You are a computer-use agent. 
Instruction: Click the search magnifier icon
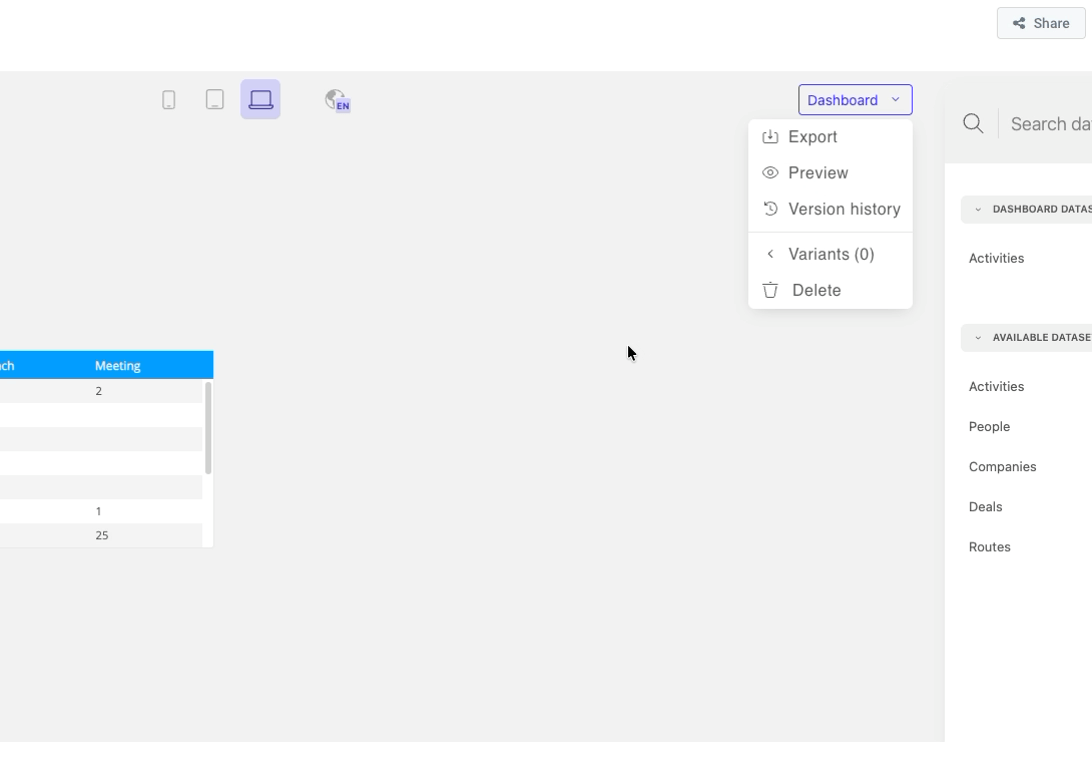point(973,124)
